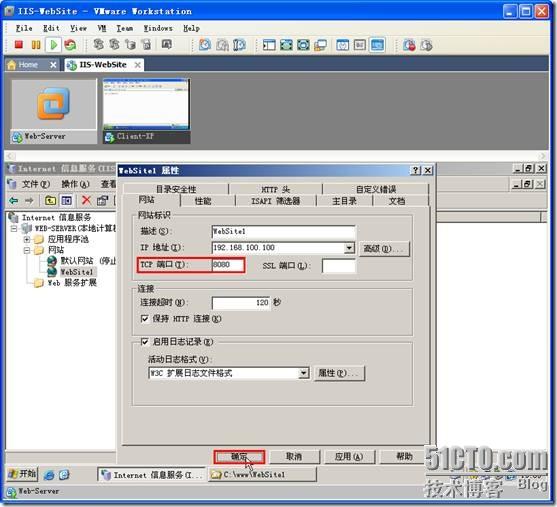557x507 pixels.
Task: Click IIS manager up one level icon
Action: [x=50, y=200]
